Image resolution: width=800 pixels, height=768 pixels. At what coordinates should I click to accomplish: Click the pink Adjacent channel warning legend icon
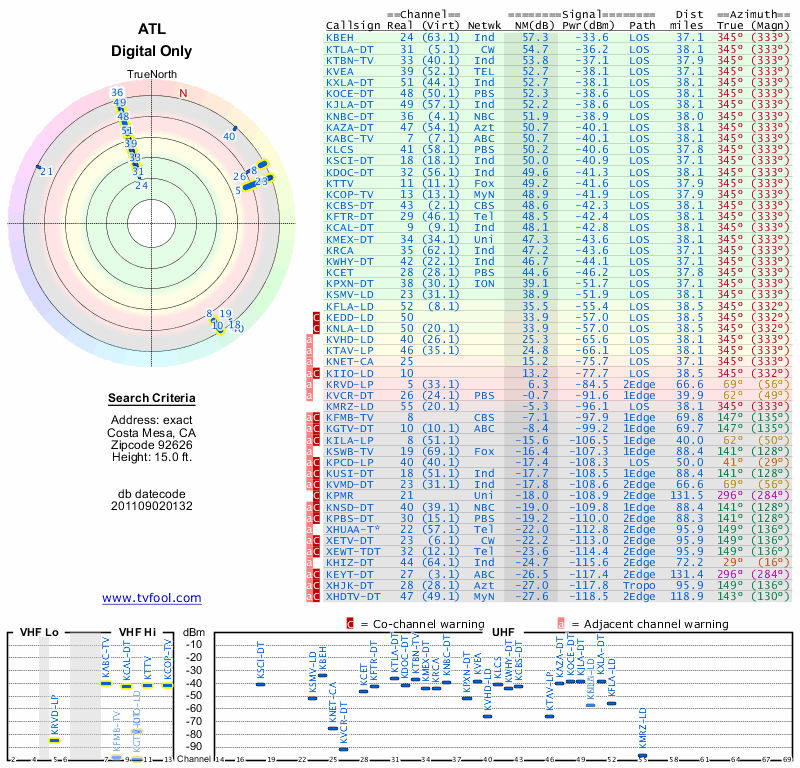(561, 624)
